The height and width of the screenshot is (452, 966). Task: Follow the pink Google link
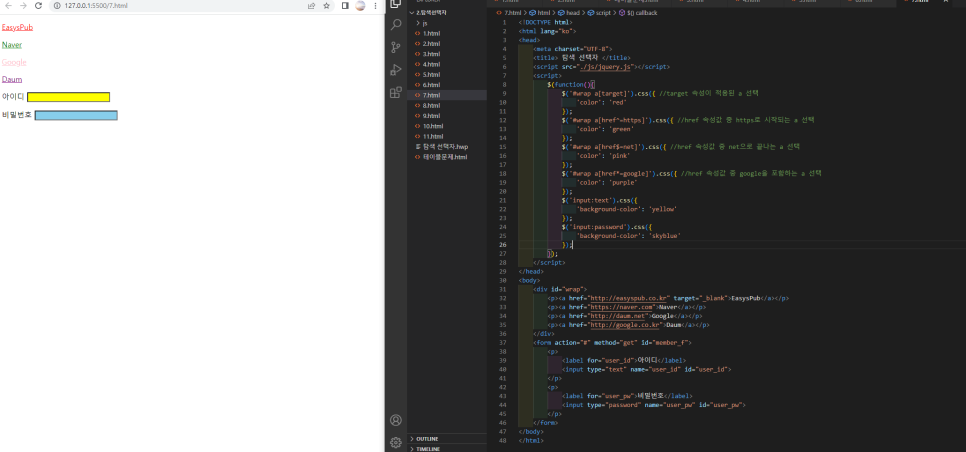pos(14,62)
